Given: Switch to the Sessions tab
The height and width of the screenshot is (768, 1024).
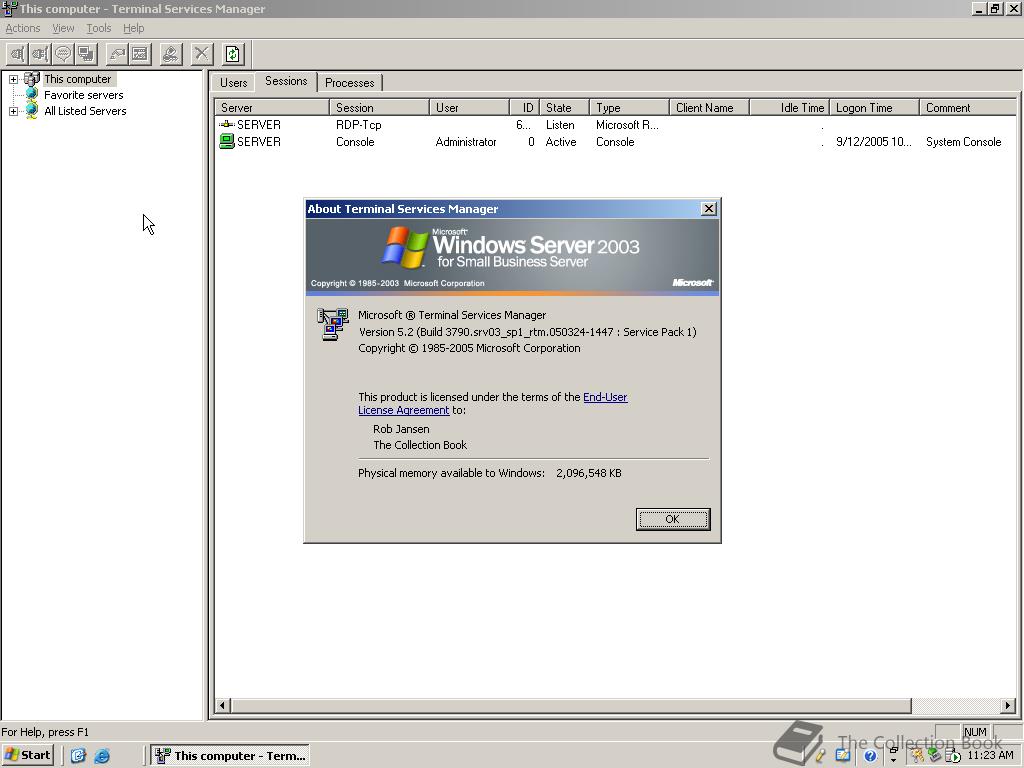Looking at the screenshot, I should [286, 81].
